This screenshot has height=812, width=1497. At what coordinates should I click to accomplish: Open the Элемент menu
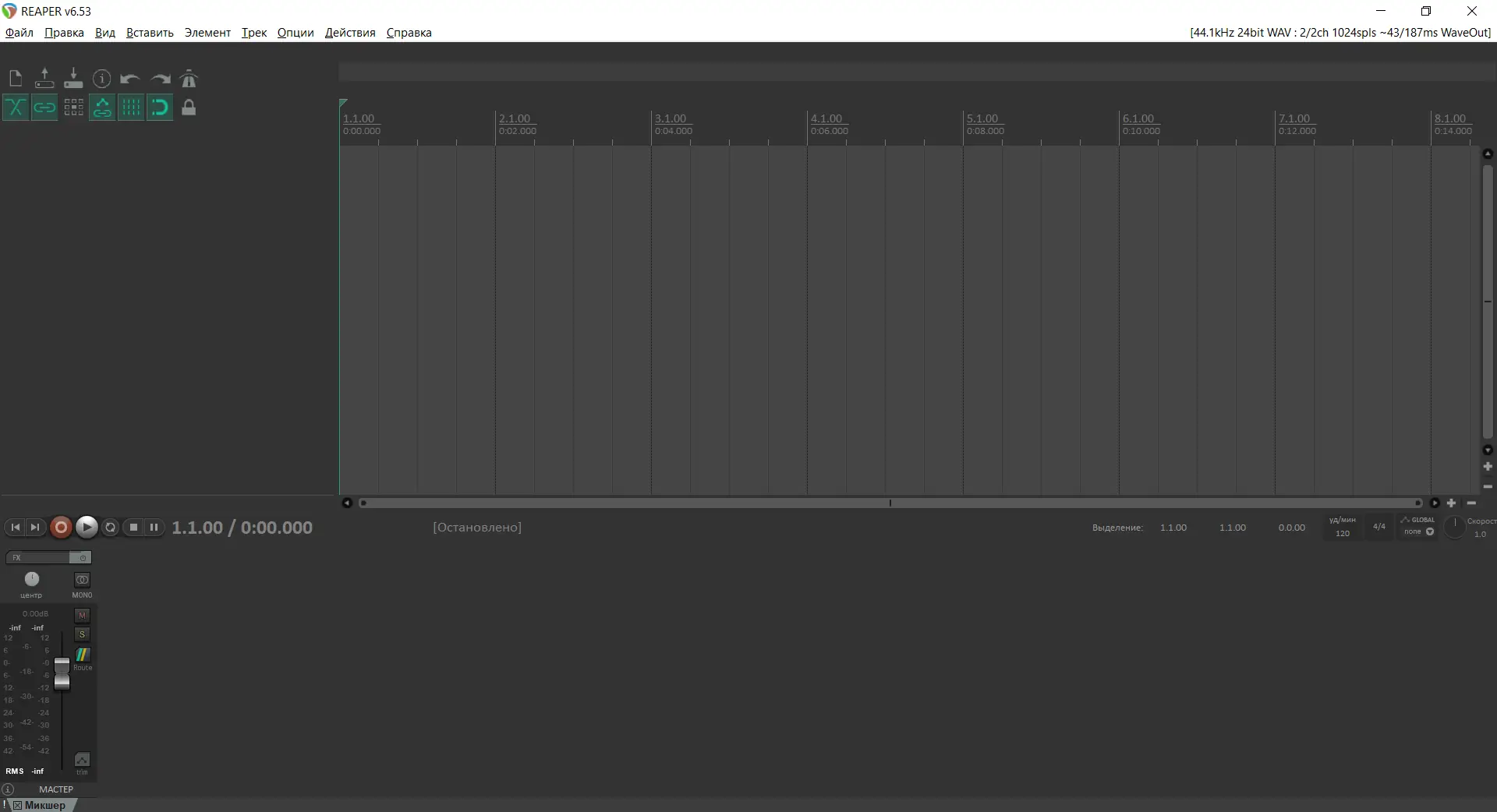tap(207, 33)
